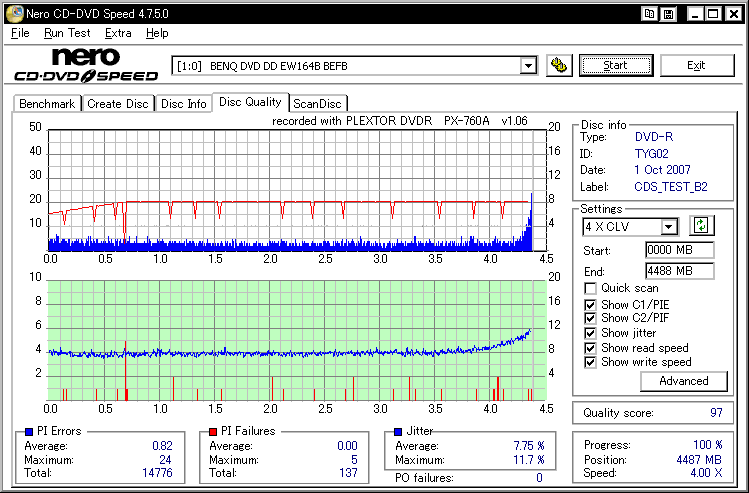Open the File menu
Viewport: 749px width, 493px height.
[20, 33]
